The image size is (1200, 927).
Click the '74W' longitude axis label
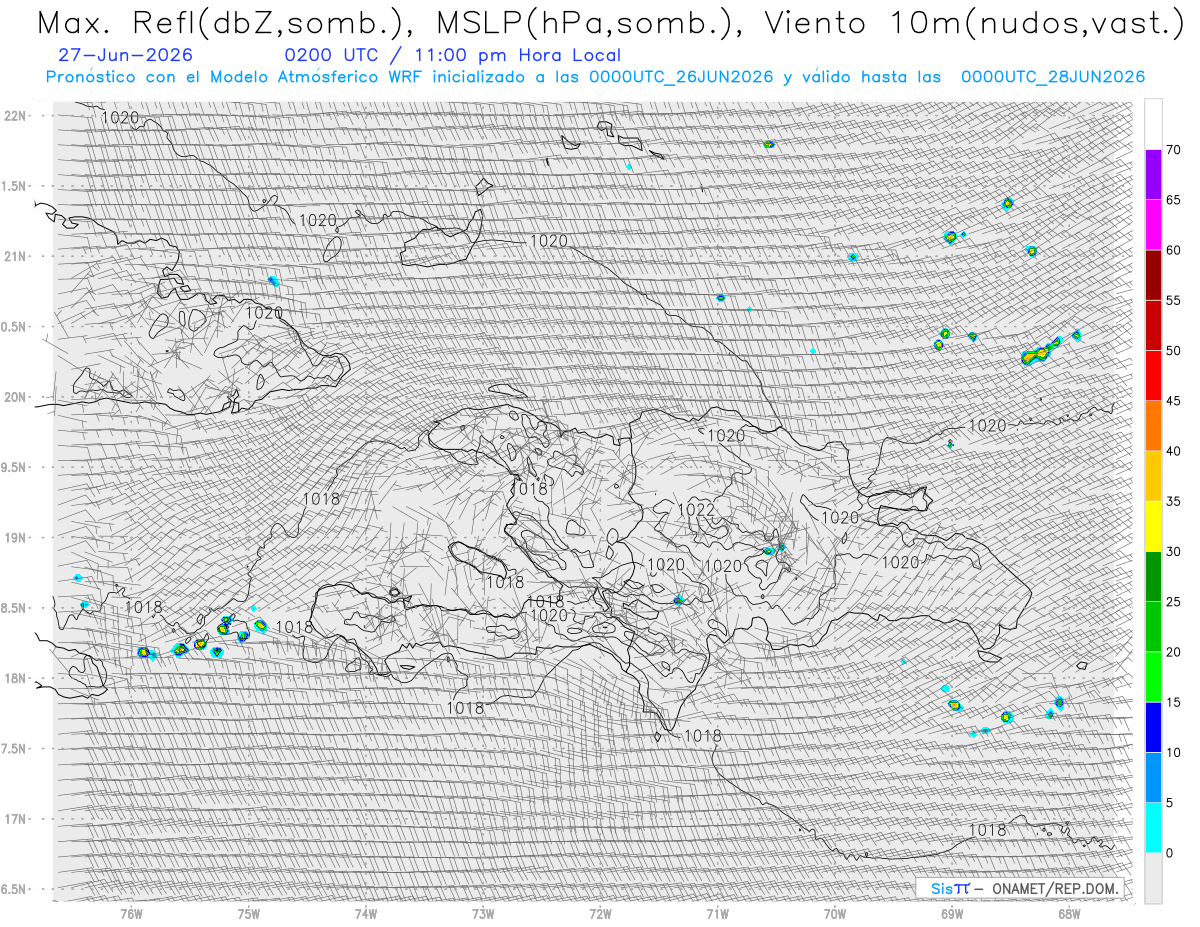click(366, 913)
